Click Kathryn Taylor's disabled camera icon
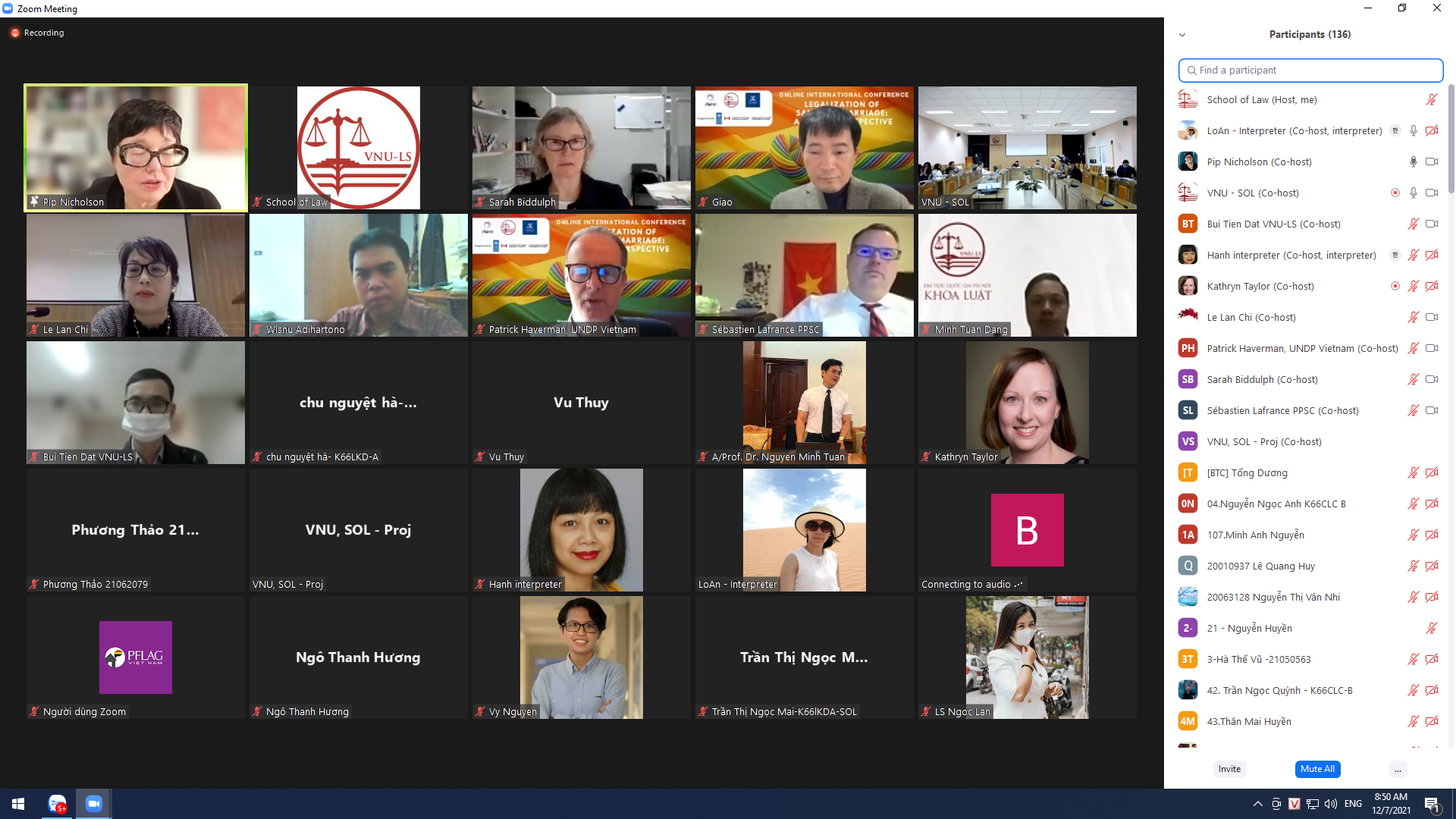Screen dimensions: 1456x819 pyautogui.click(x=1432, y=286)
